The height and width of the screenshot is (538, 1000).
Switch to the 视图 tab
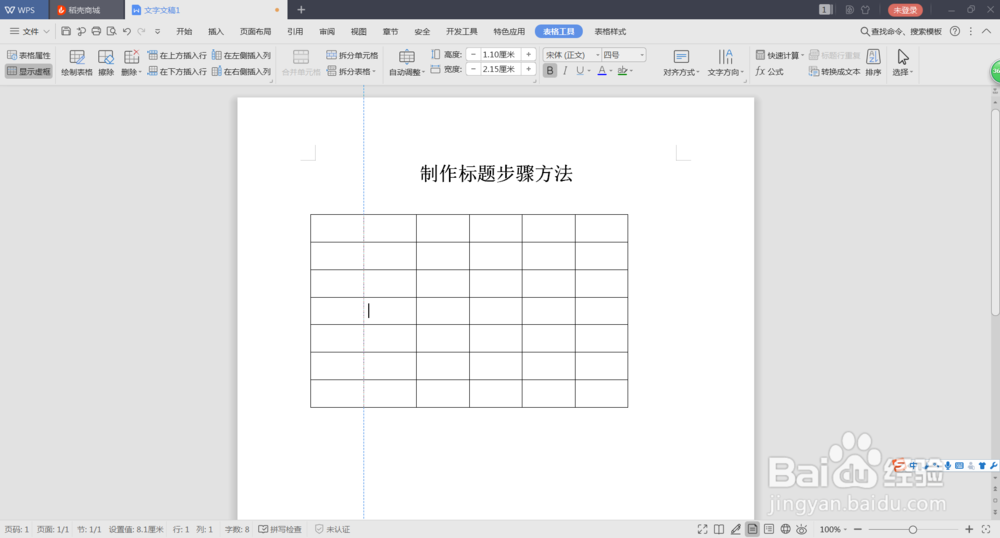click(358, 31)
